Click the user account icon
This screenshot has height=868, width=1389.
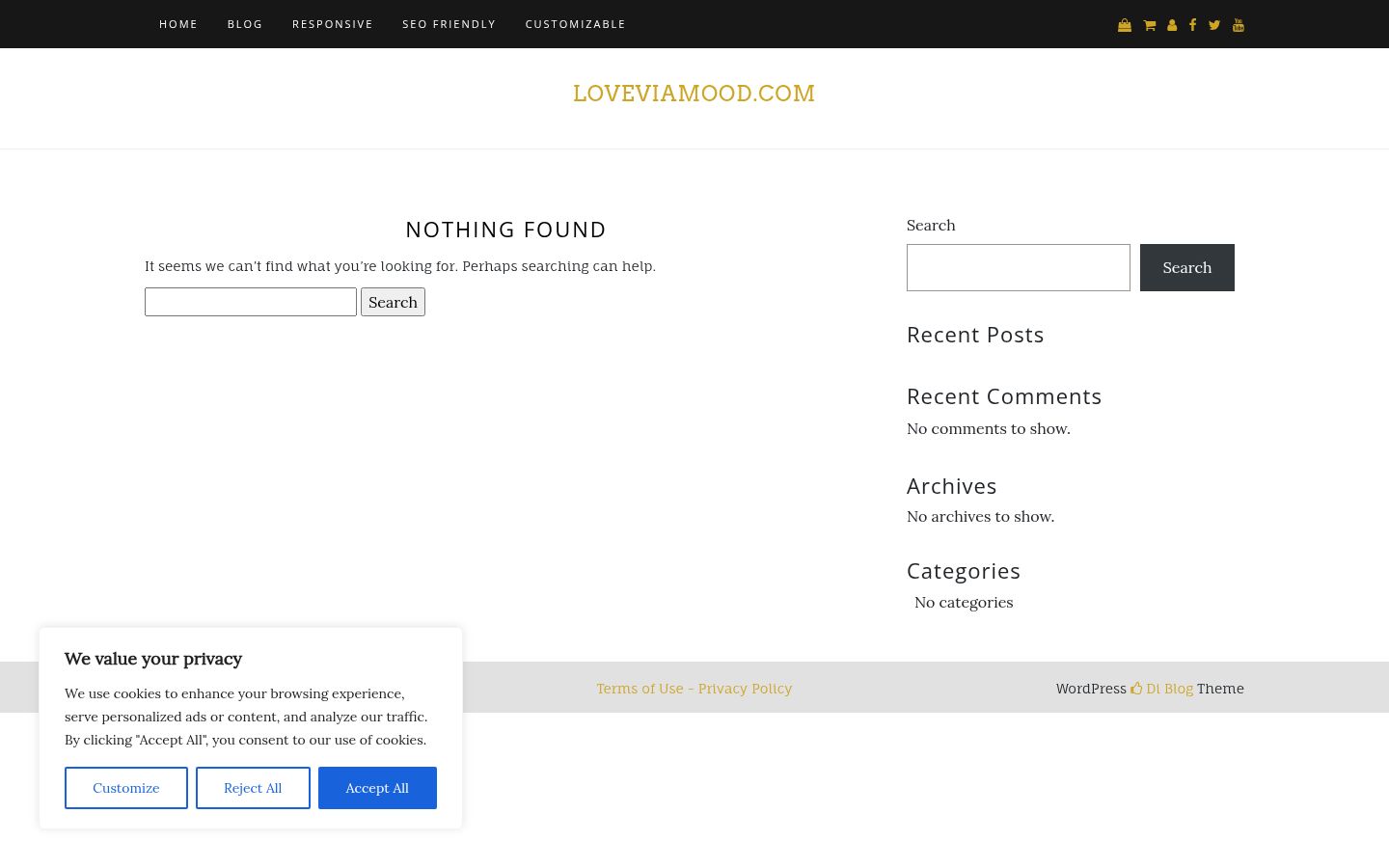[1172, 25]
